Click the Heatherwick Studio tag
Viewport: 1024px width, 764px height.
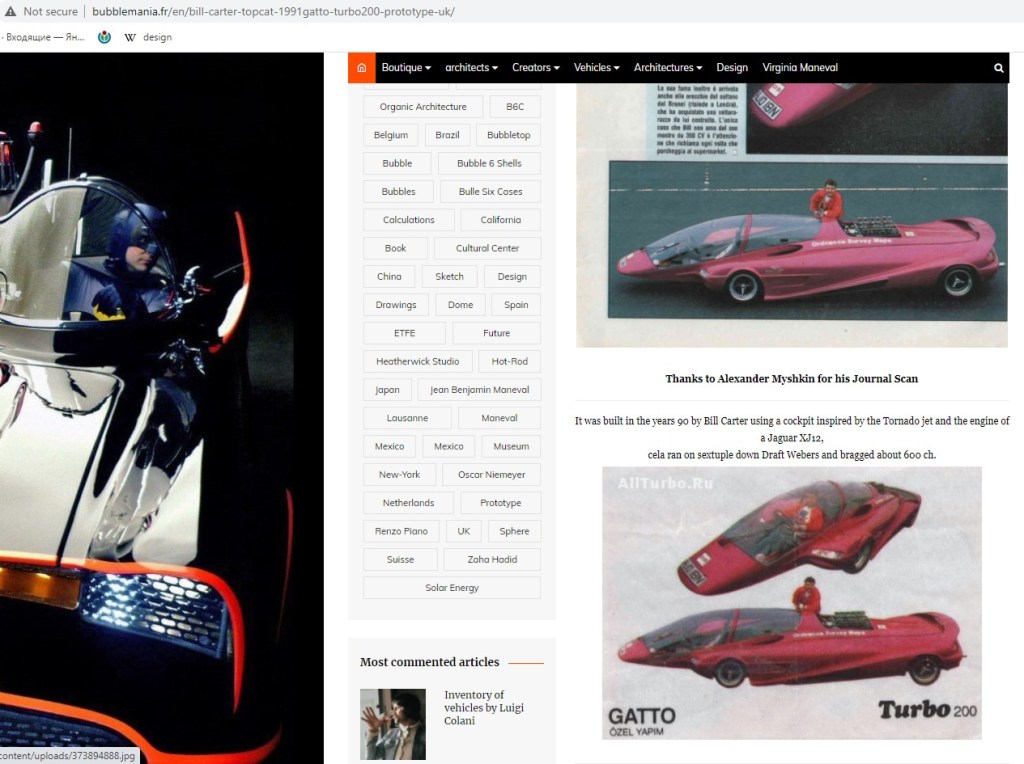[x=417, y=361]
